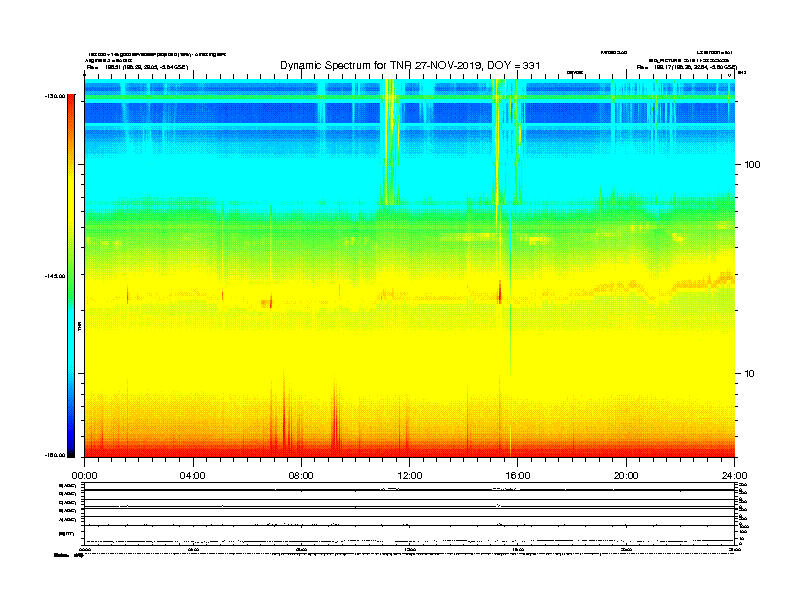This screenshot has height=612, width=792.
Task: Click the -145.00 colorbar label
Action: pyautogui.click(x=55, y=276)
